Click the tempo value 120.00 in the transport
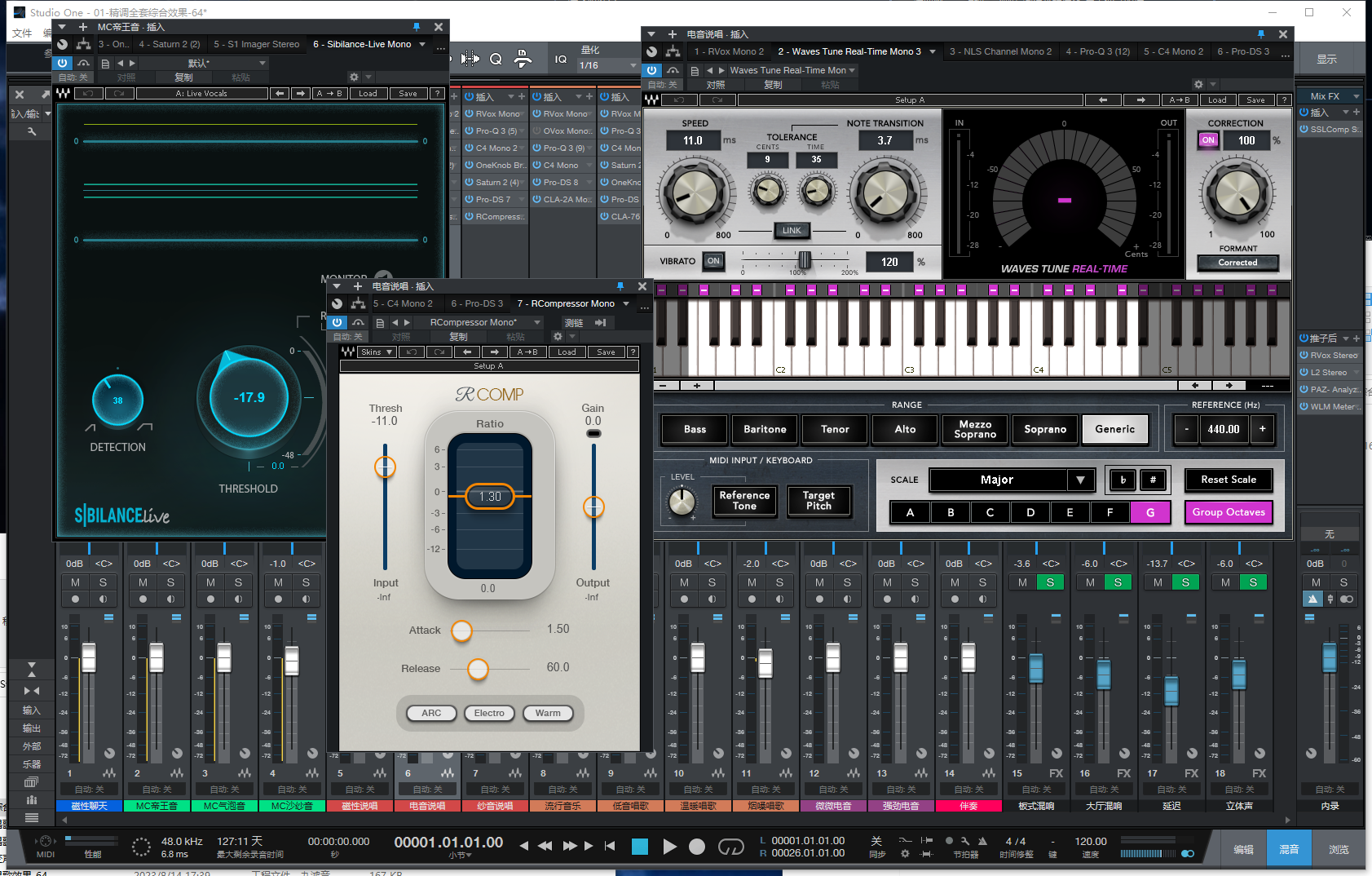The width and height of the screenshot is (1372, 876). 1090,841
